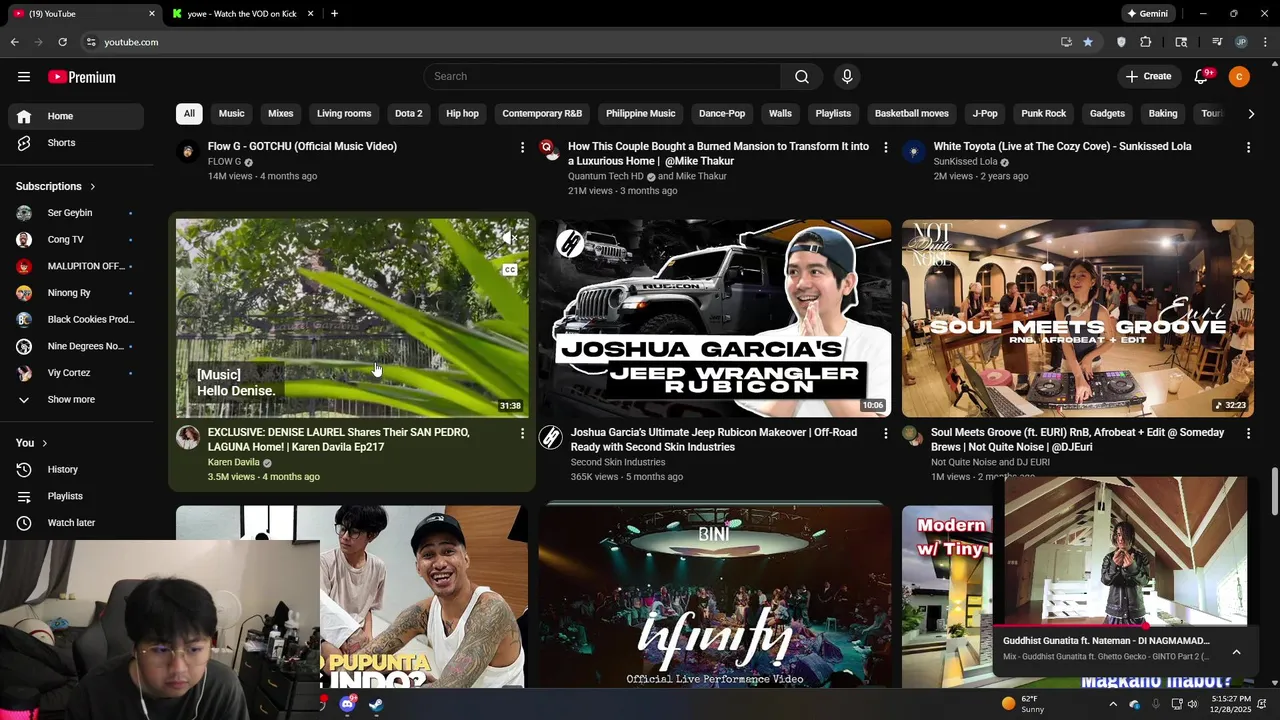The width and height of the screenshot is (1280, 720).
Task: Open Shorts in the sidebar
Action: (76, 143)
